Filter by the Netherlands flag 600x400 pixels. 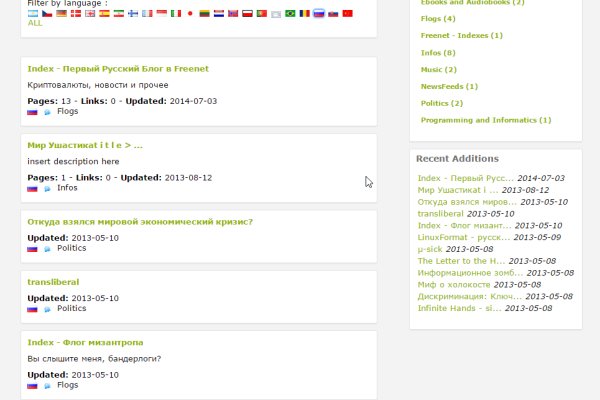pos(219,13)
